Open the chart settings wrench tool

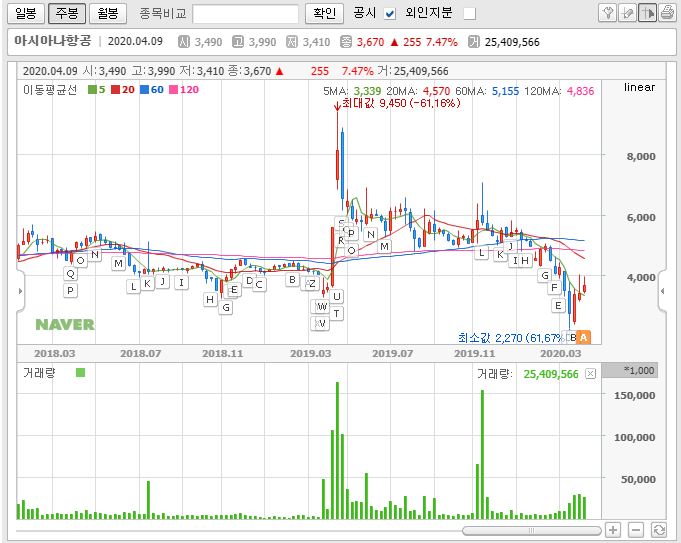608,13
